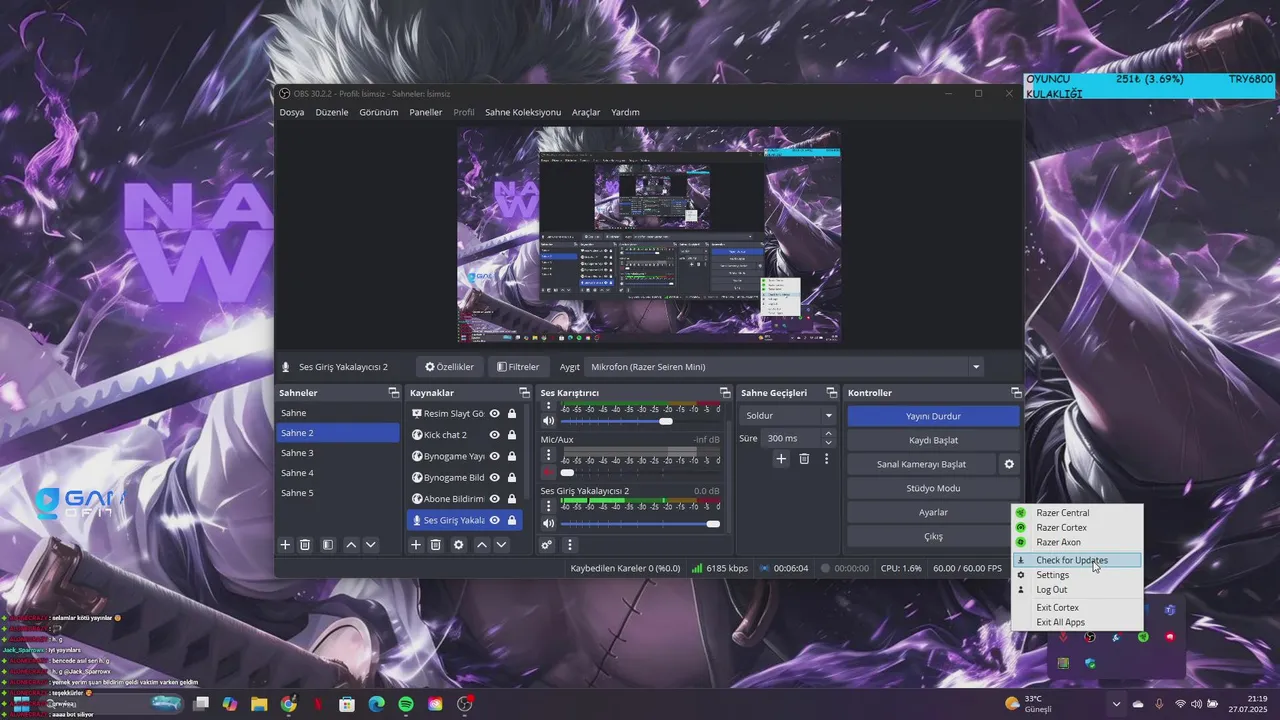Image resolution: width=1280 pixels, height=720 pixels.
Task: Pop out the Kontroller dock panel
Action: pos(1016,393)
